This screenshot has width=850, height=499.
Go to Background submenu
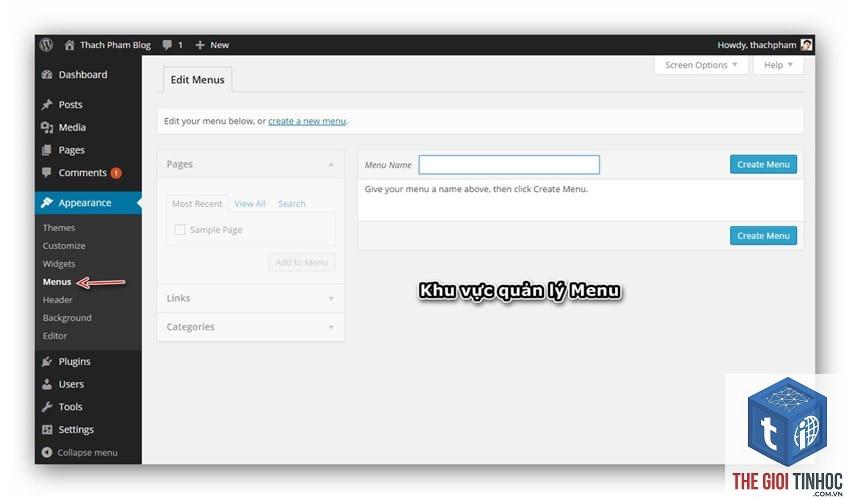[67, 318]
